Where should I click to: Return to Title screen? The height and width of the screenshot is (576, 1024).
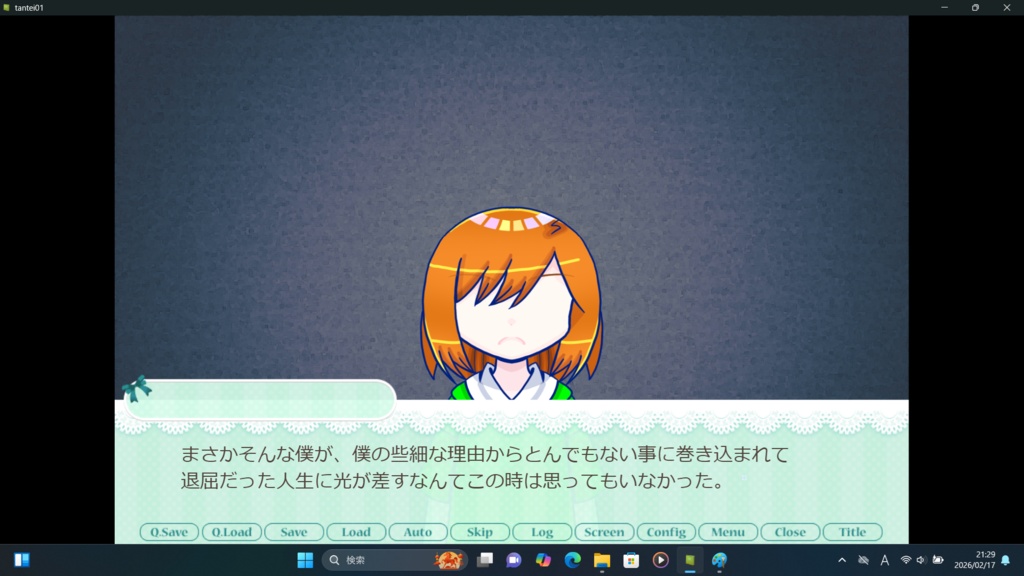pos(852,532)
